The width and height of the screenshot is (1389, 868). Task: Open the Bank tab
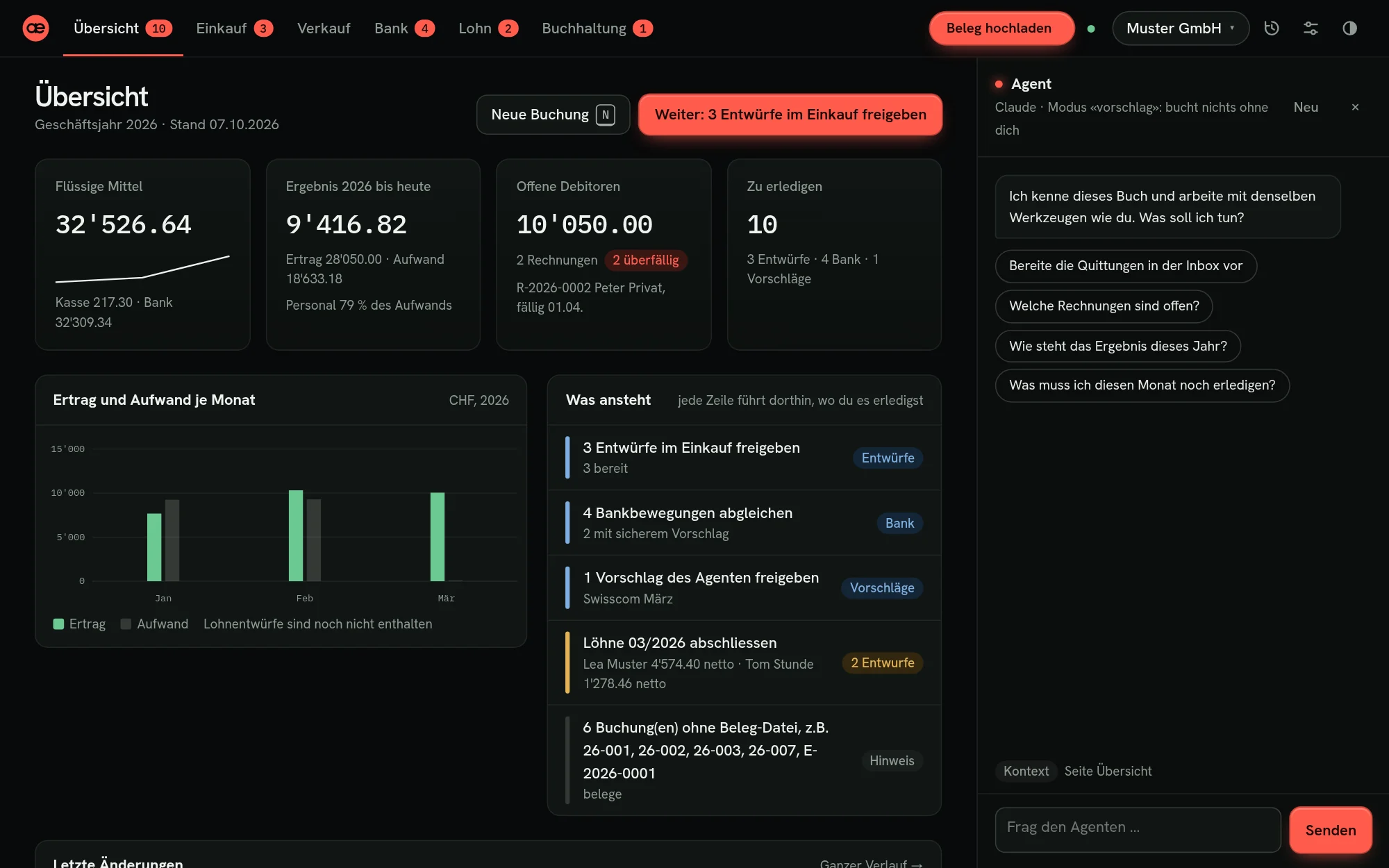404,28
